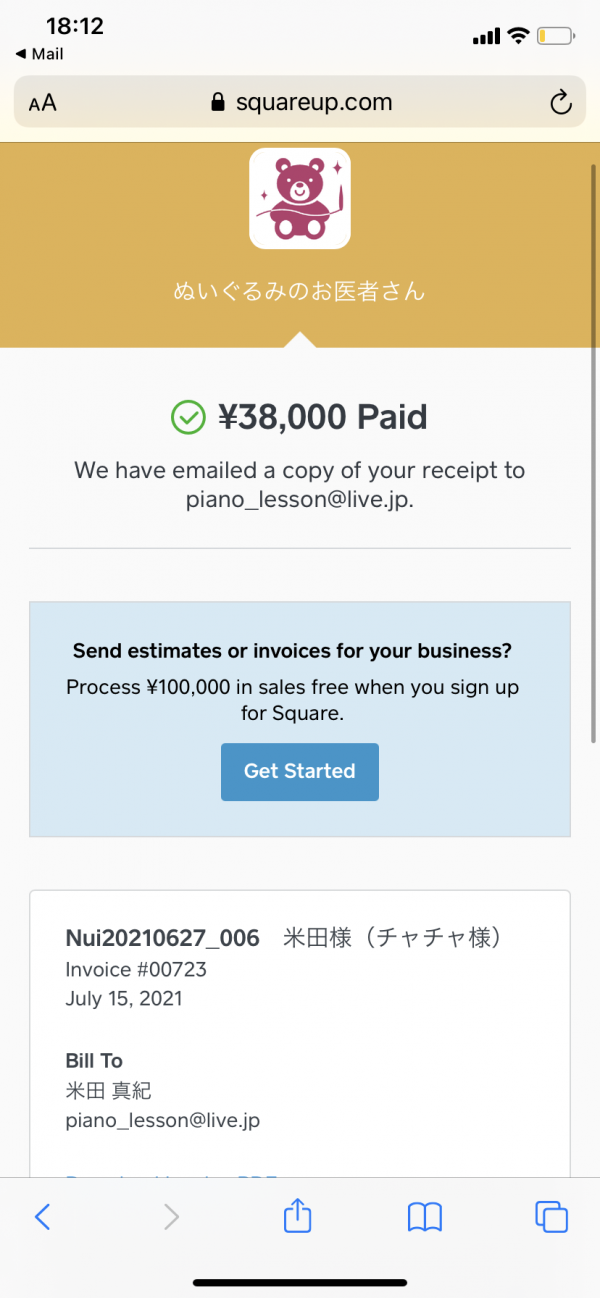The height and width of the screenshot is (1298, 600).
Task: Open the AA text size menu
Action: [x=43, y=103]
